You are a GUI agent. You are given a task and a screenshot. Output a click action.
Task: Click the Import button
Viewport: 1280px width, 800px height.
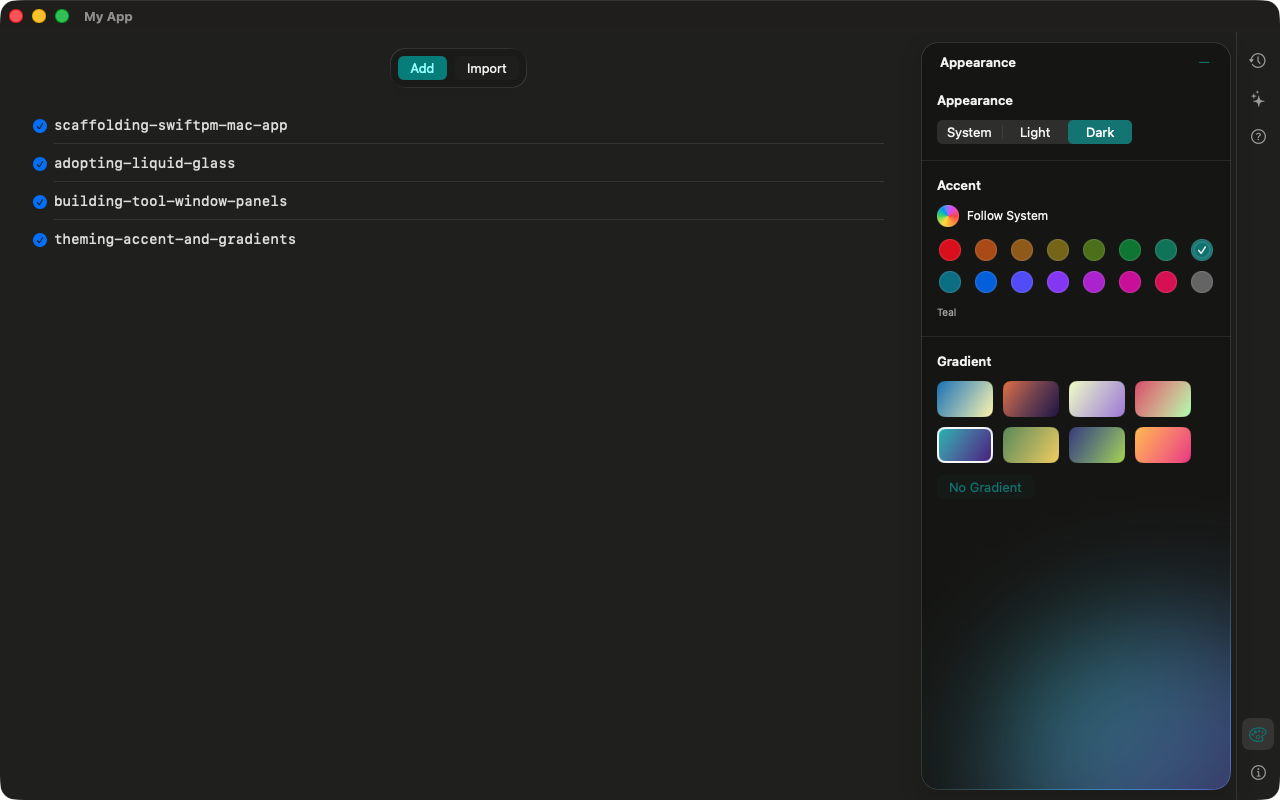tap(487, 68)
